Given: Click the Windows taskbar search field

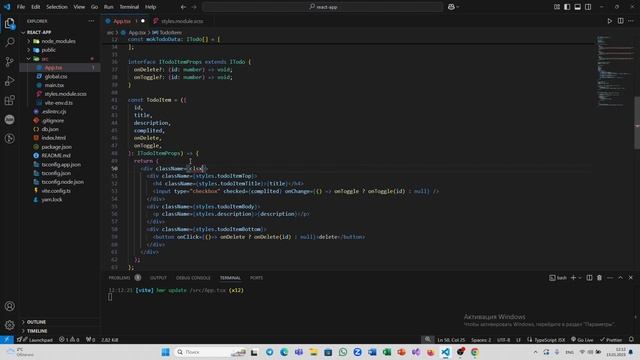Looking at the screenshot, I should click(x=210, y=352).
